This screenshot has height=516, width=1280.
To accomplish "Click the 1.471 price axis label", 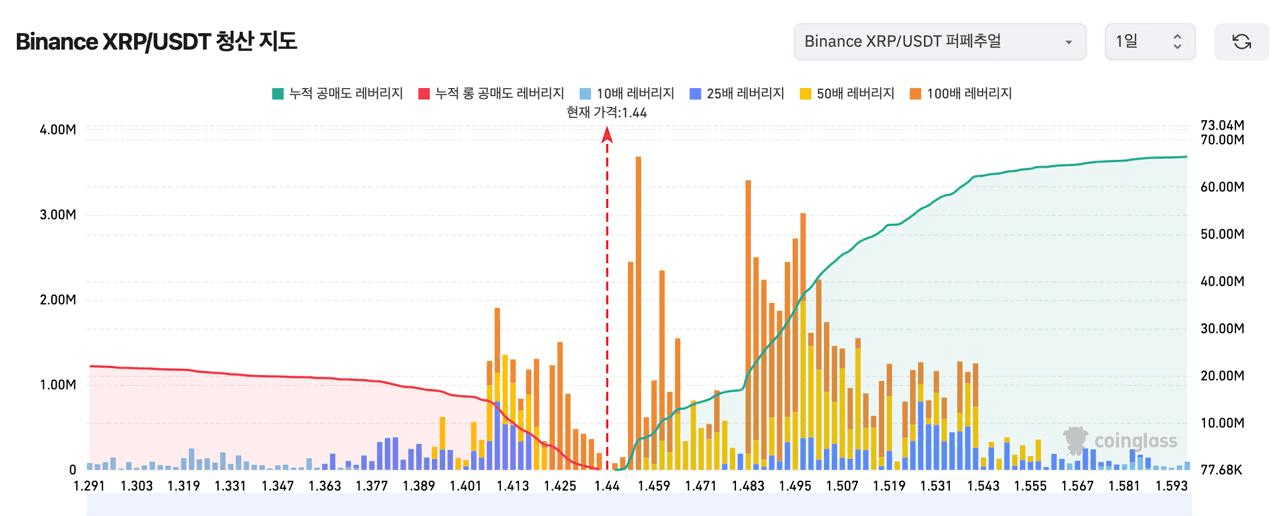I will (x=700, y=486).
